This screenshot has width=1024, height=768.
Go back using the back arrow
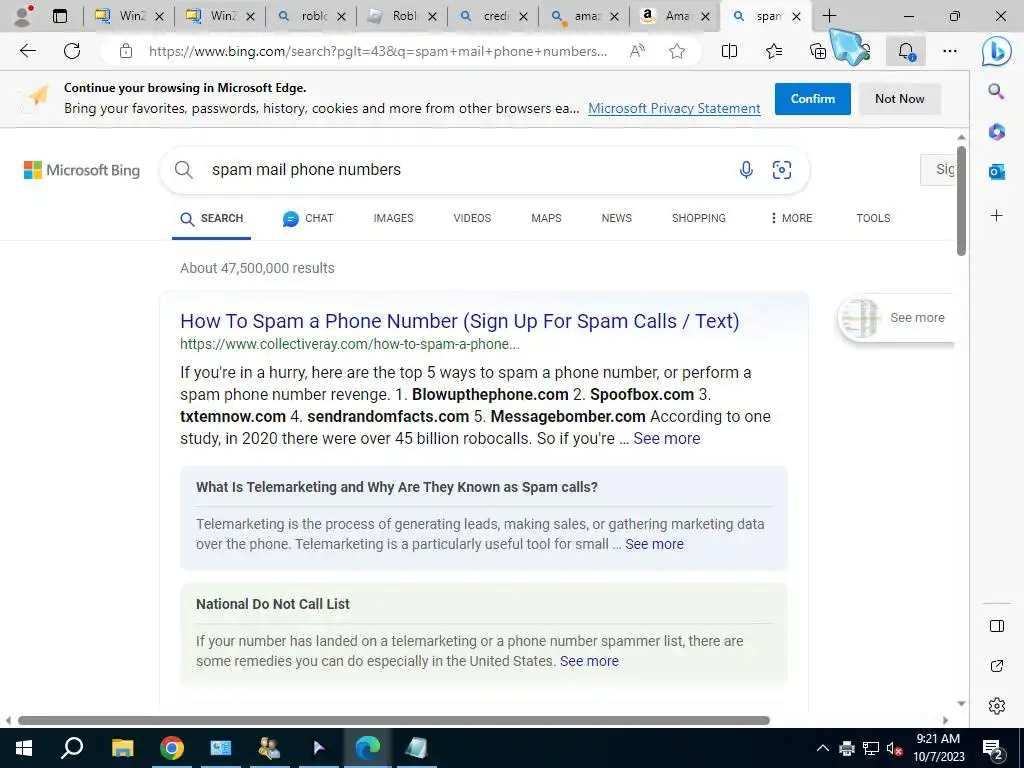pos(27,51)
